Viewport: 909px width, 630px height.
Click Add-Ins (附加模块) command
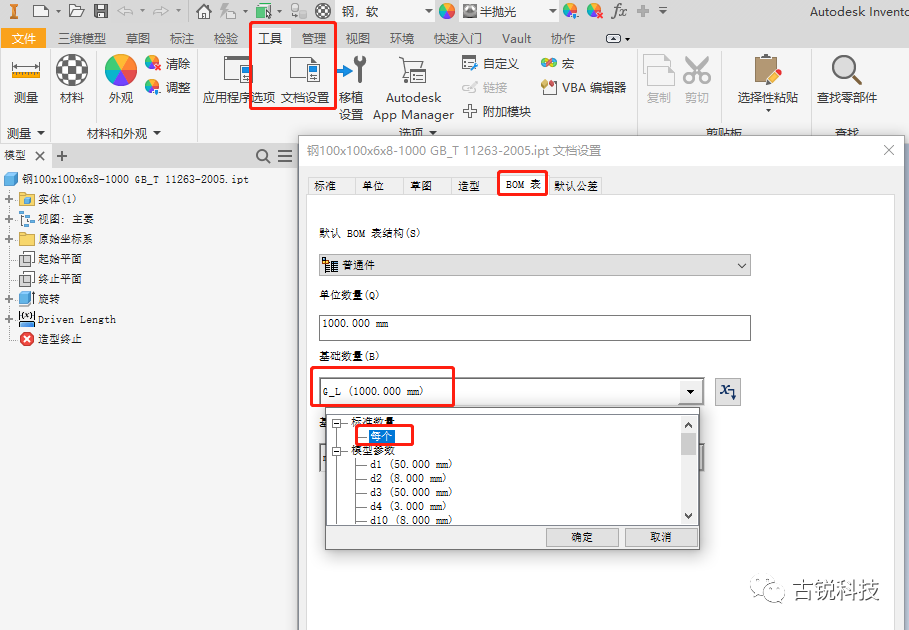point(497,111)
